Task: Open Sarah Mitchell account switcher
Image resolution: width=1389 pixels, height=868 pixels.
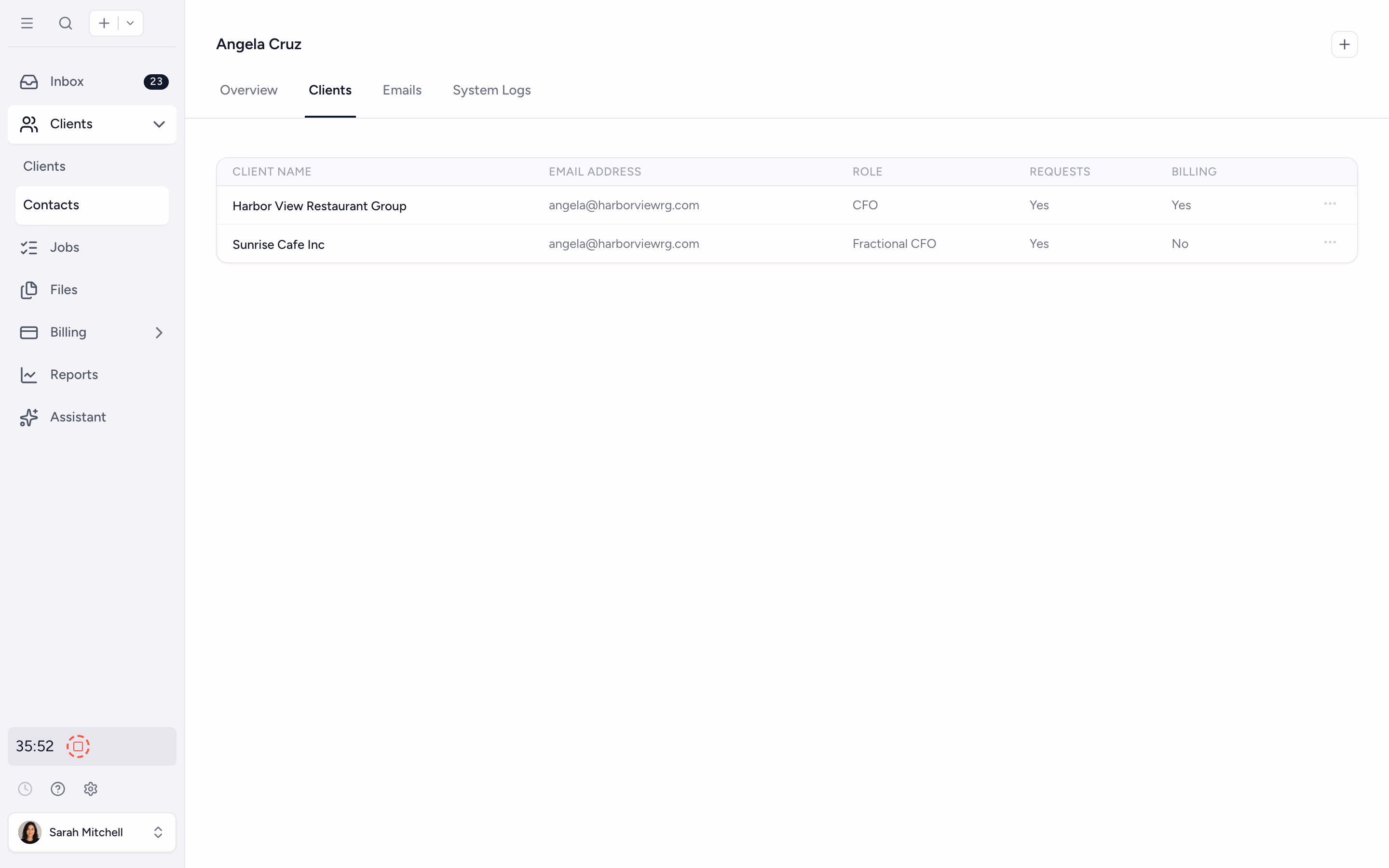Action: click(x=92, y=832)
